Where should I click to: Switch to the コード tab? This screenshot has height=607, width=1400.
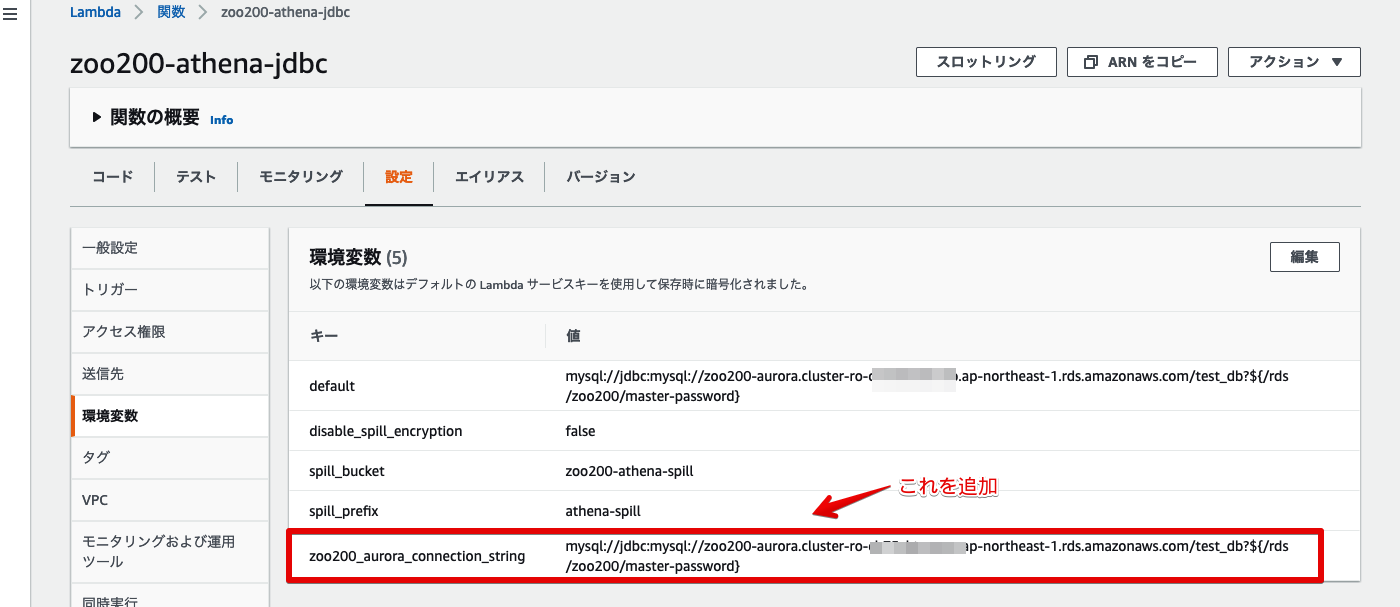[x=112, y=176]
